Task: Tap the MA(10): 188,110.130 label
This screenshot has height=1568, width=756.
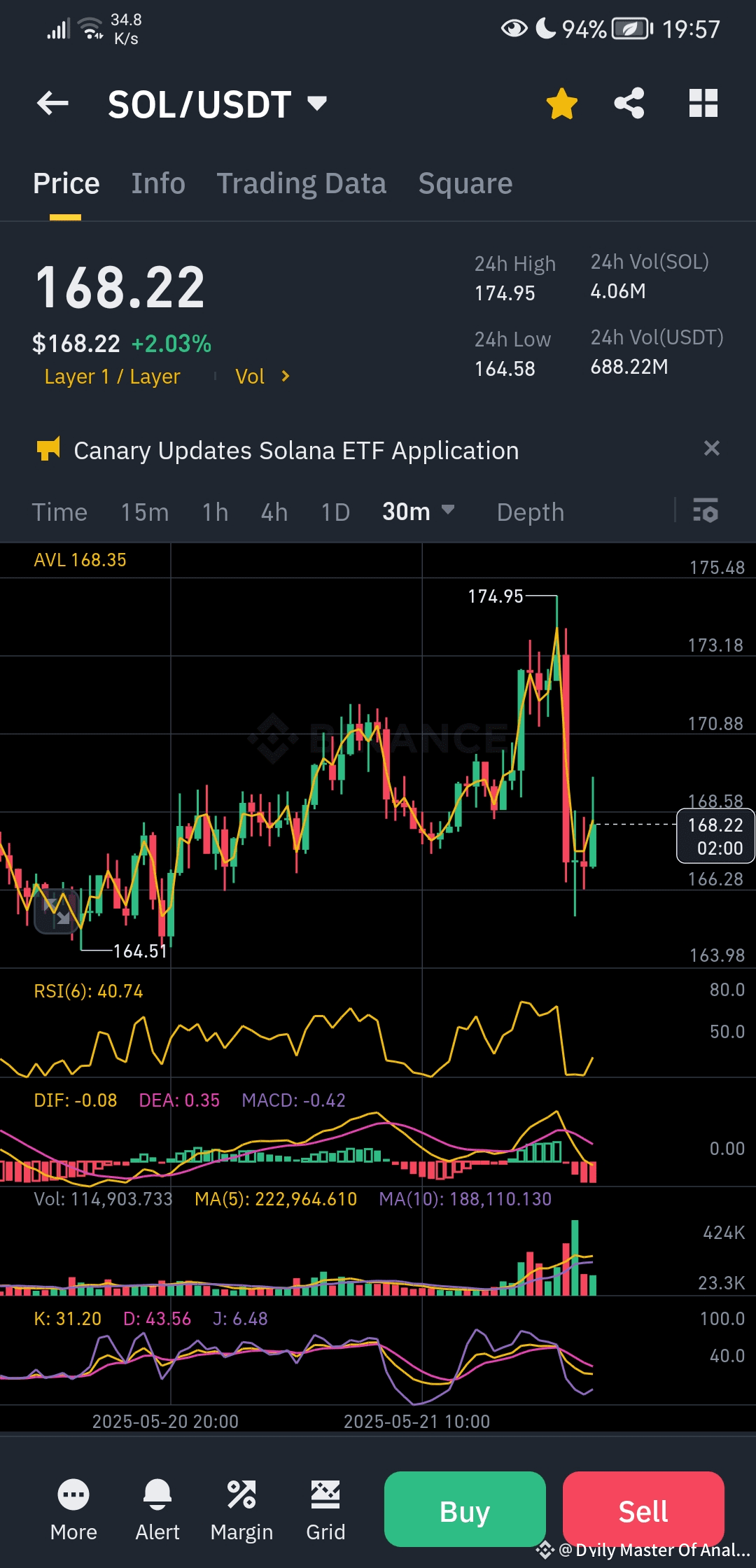Action: point(465,1199)
